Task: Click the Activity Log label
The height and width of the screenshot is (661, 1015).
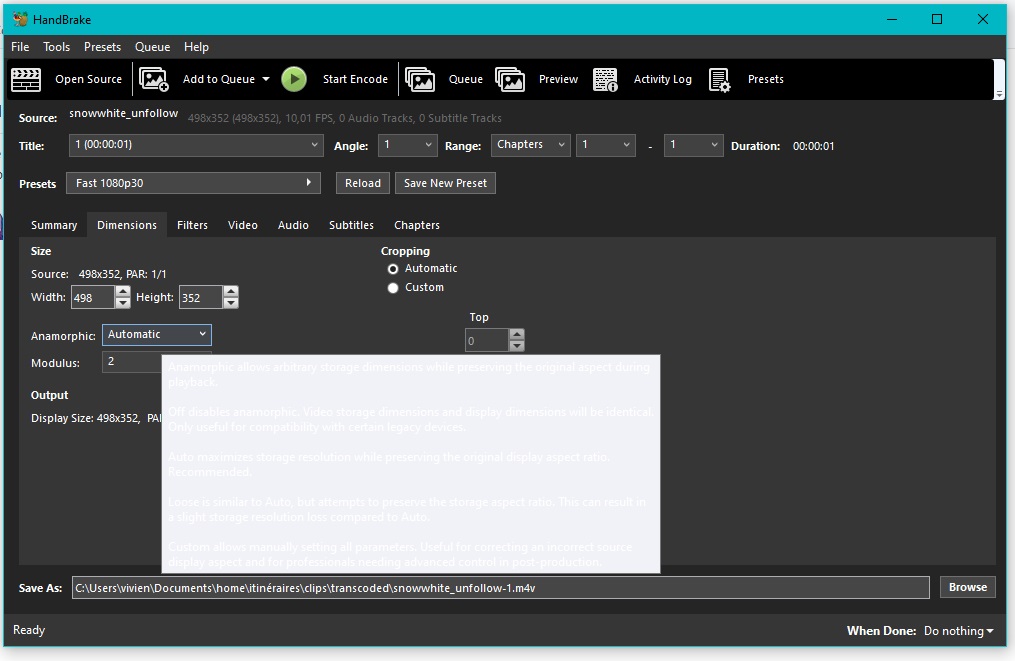Action: 663,79
